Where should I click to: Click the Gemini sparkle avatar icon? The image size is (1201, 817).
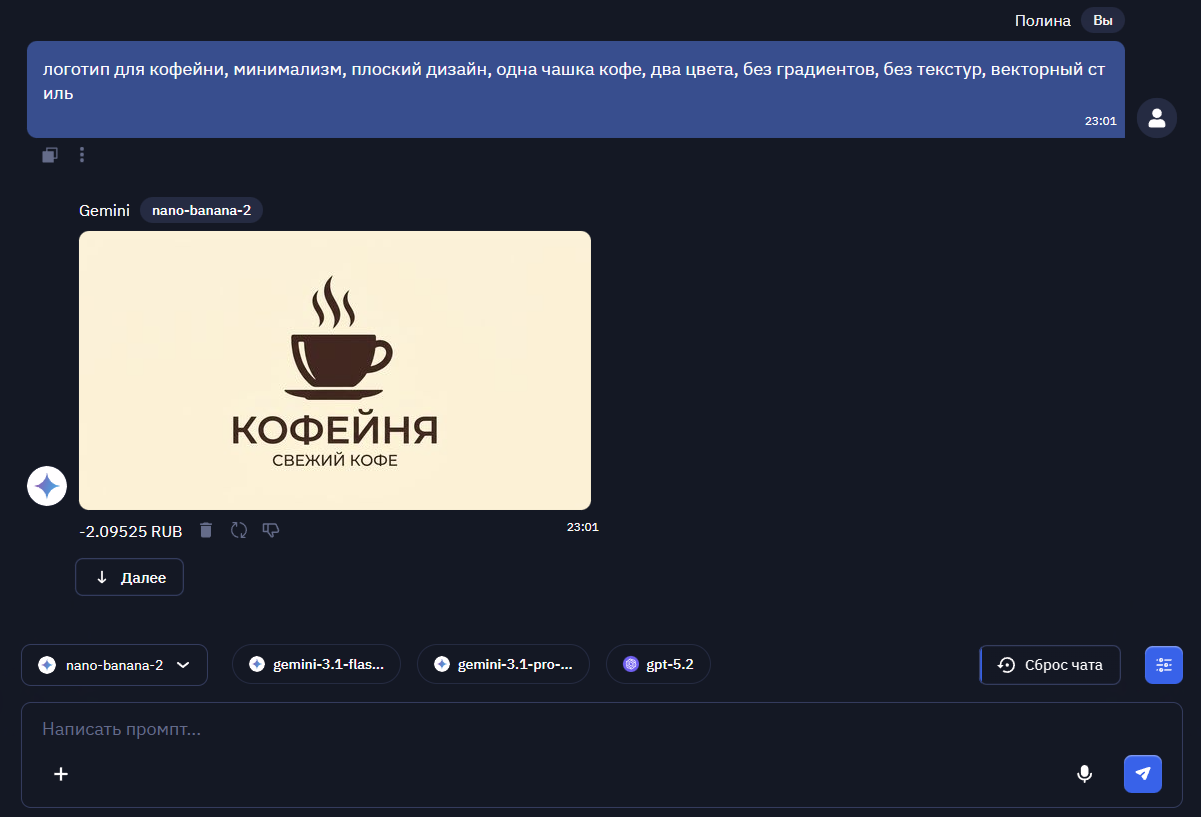click(x=47, y=486)
